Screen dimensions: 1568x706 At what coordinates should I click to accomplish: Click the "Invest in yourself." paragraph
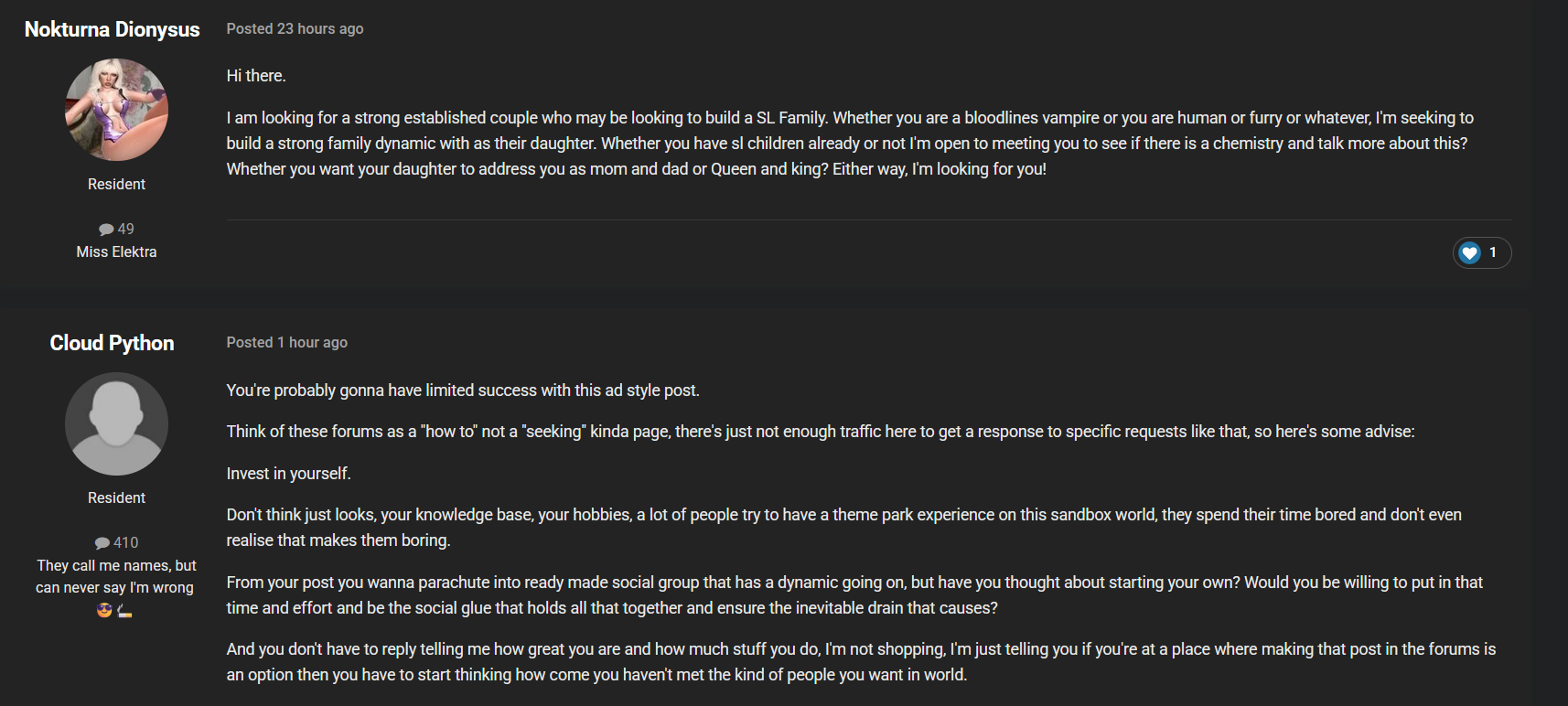(288, 474)
